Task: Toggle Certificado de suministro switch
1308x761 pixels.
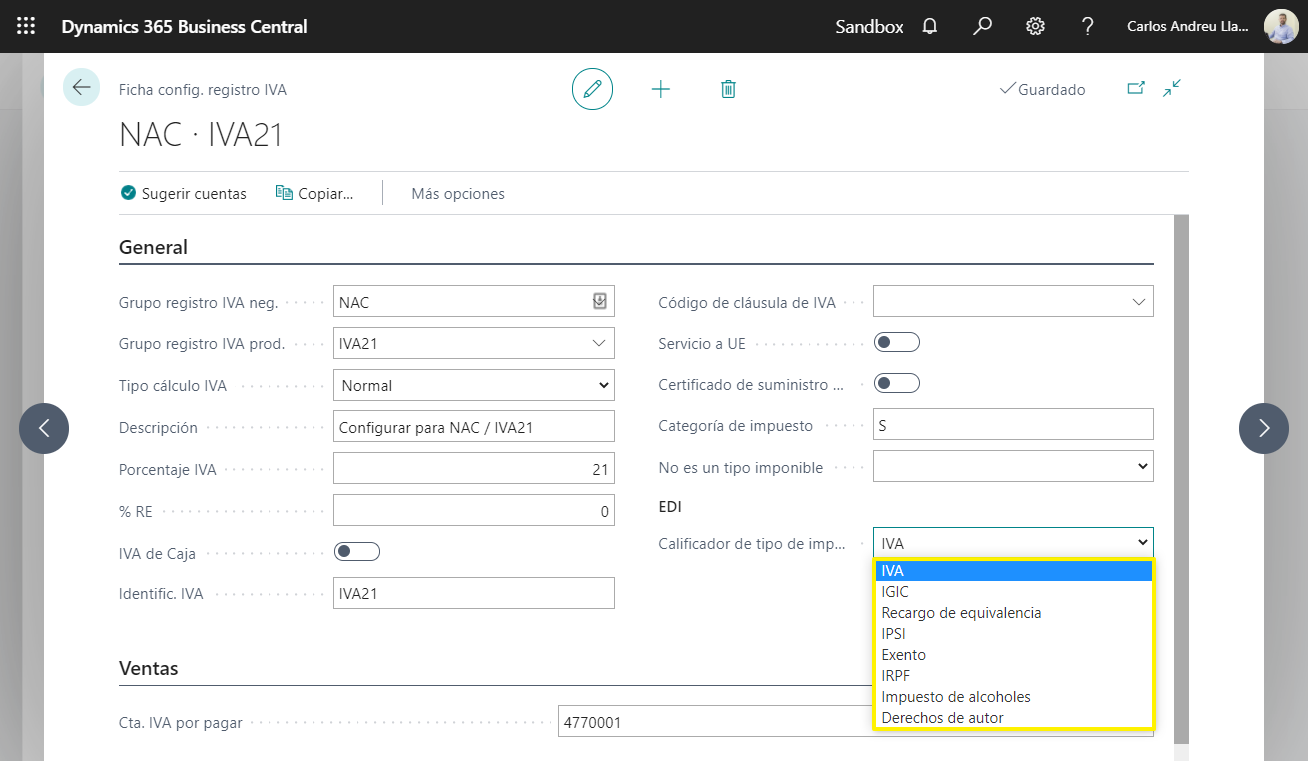Action: pos(897,383)
